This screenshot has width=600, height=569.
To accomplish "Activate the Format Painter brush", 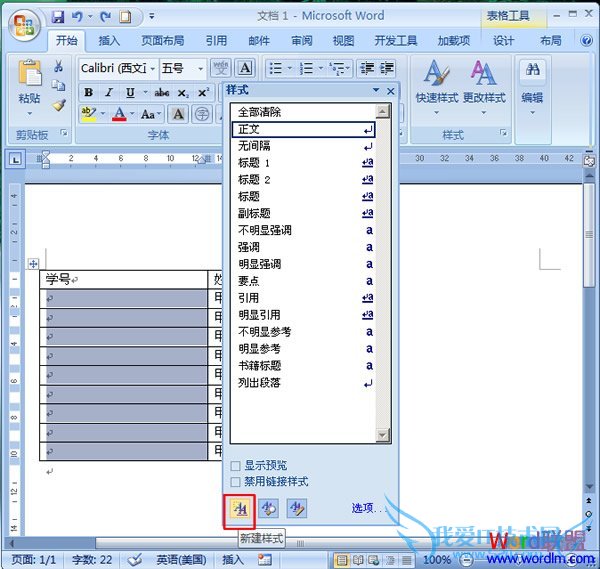I will pyautogui.click(x=59, y=105).
